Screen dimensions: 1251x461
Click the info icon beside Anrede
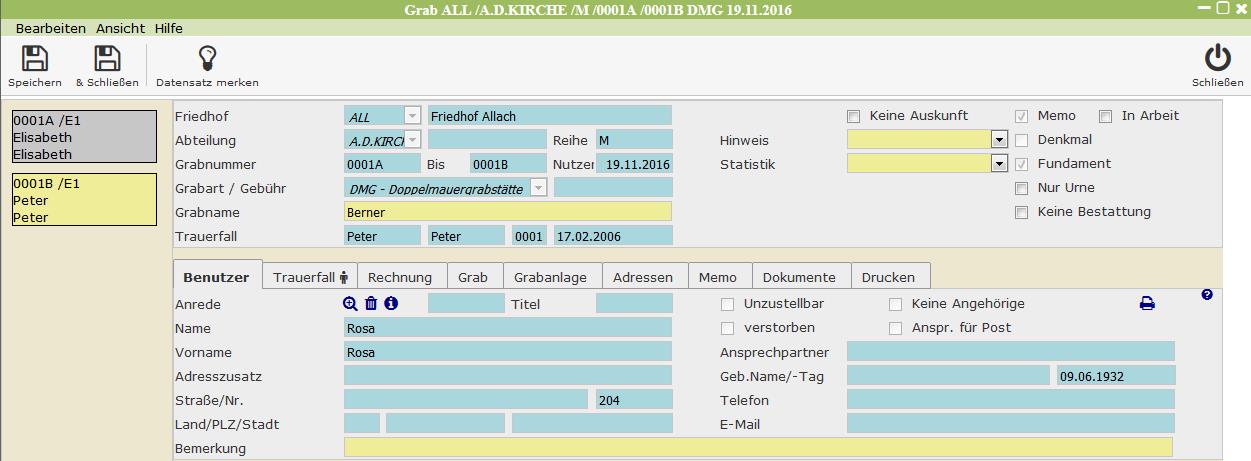pos(391,304)
